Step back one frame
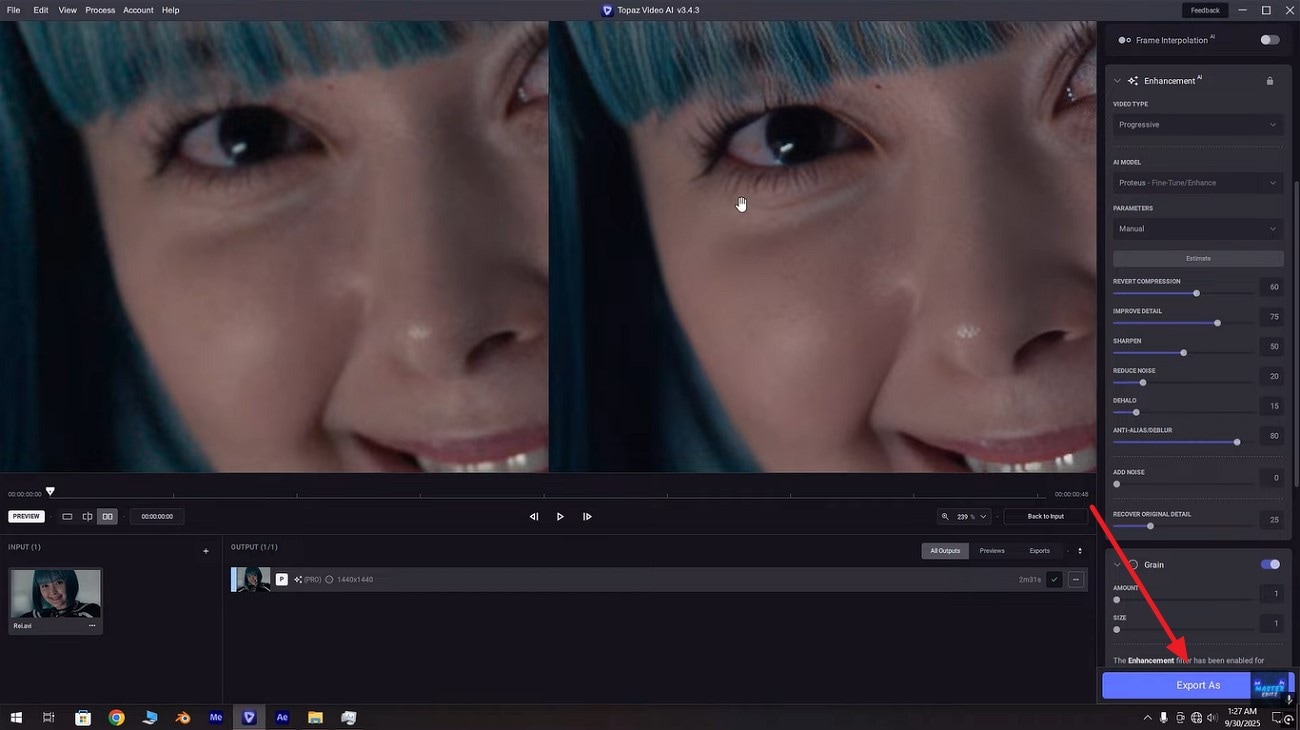Image resolution: width=1300 pixels, height=730 pixels. click(534, 517)
